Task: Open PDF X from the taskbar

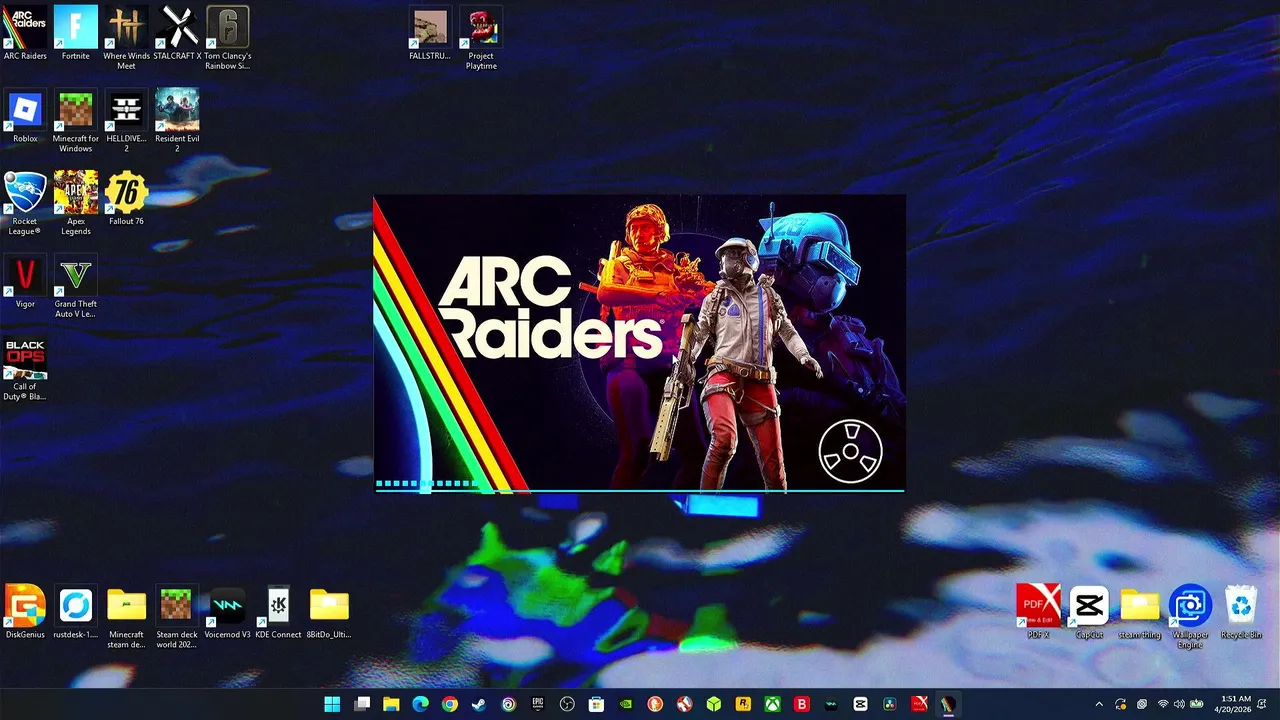Action: pos(919,704)
